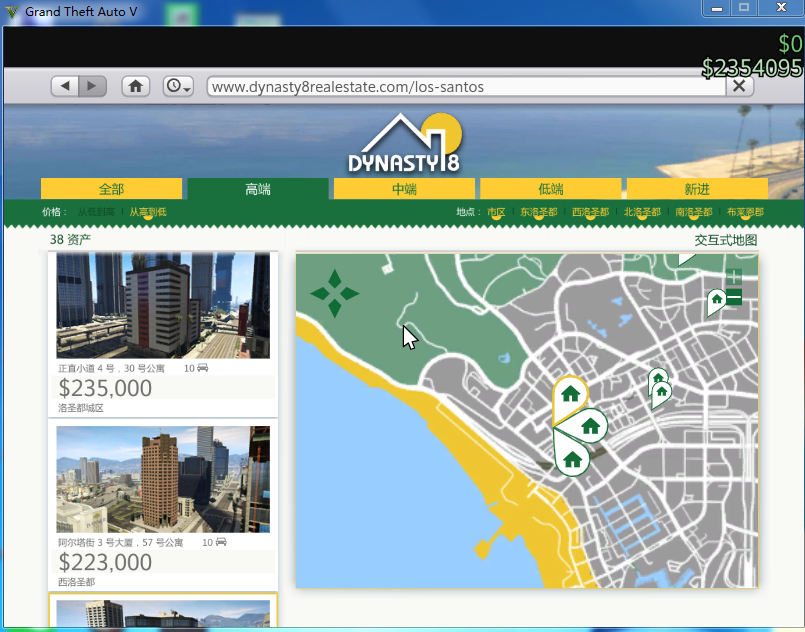Filter location by 北洛圣都
This screenshot has width=805, height=632.
pos(642,212)
